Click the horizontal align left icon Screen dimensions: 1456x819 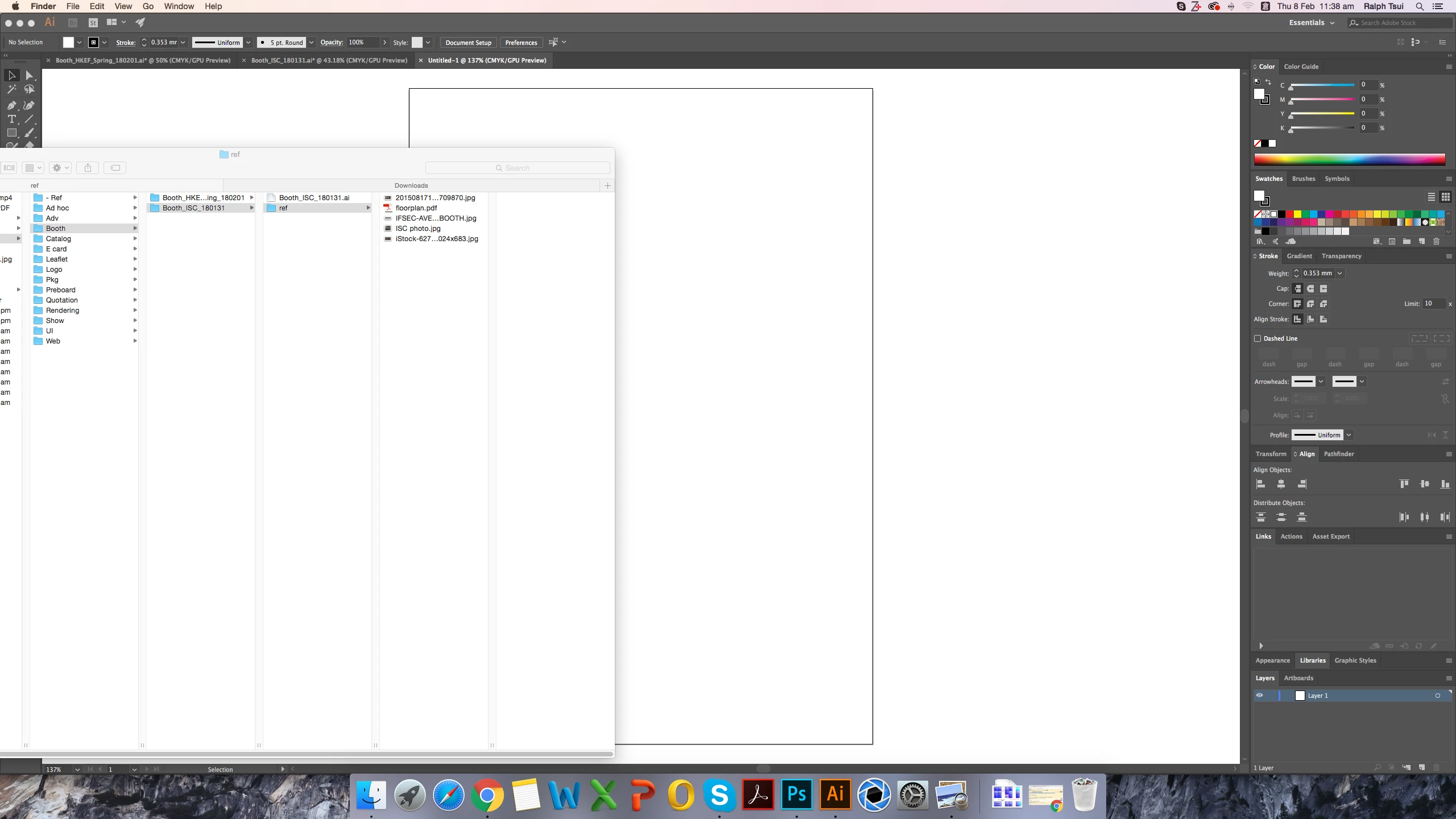[x=1260, y=484]
